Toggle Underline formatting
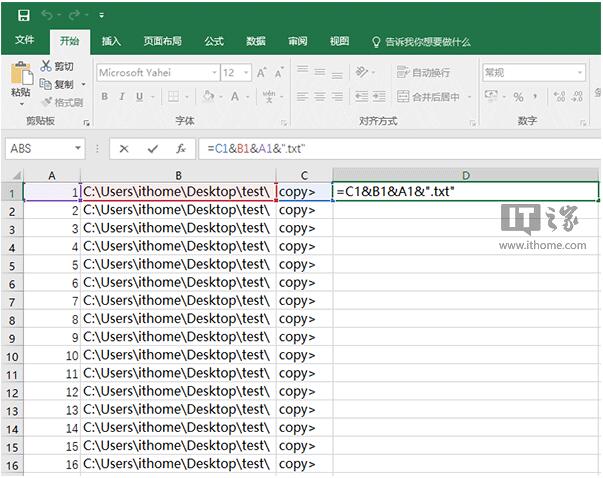Viewport: 603px width, 478px height. [138, 97]
